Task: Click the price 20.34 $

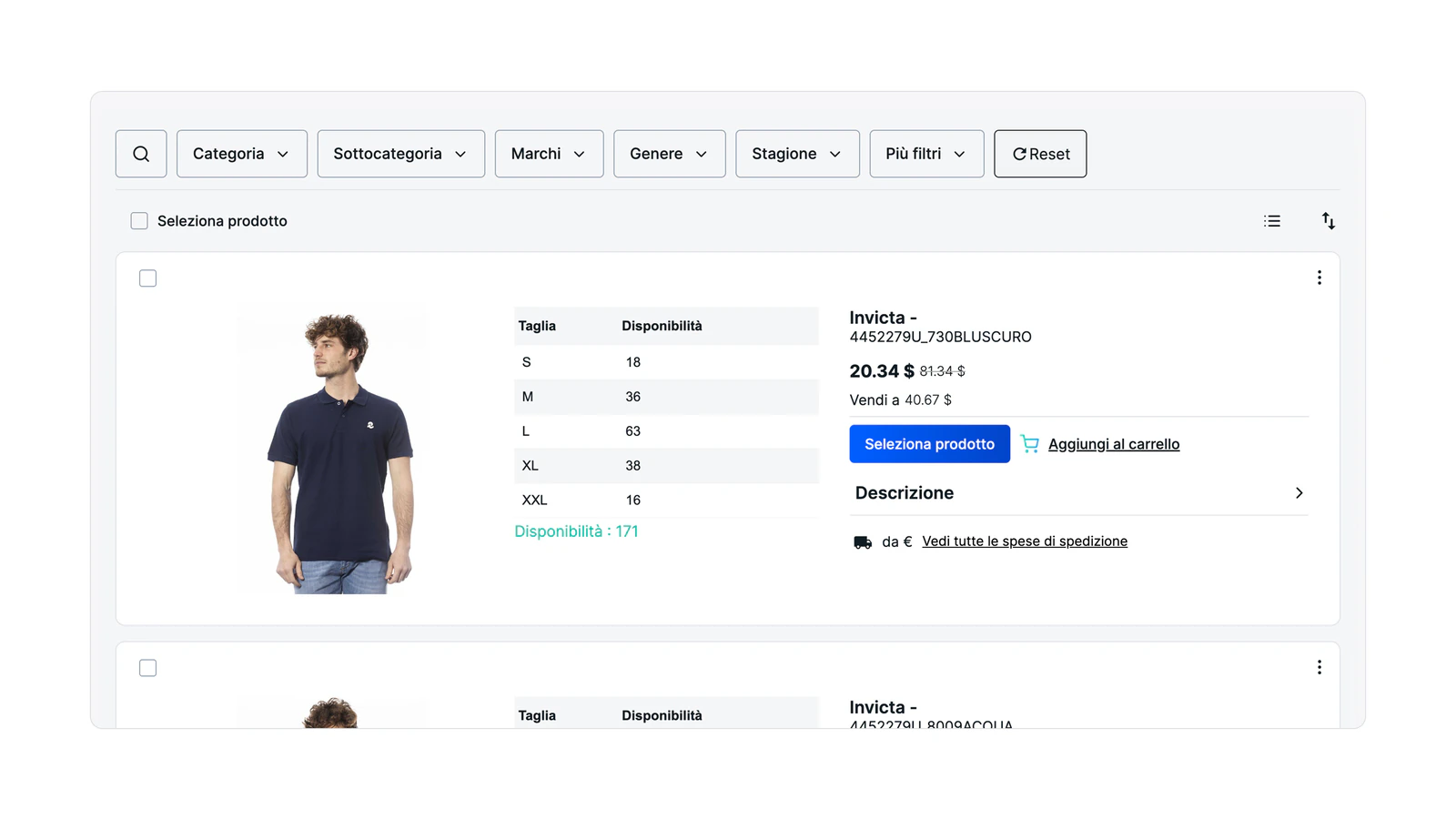Action: click(x=882, y=371)
